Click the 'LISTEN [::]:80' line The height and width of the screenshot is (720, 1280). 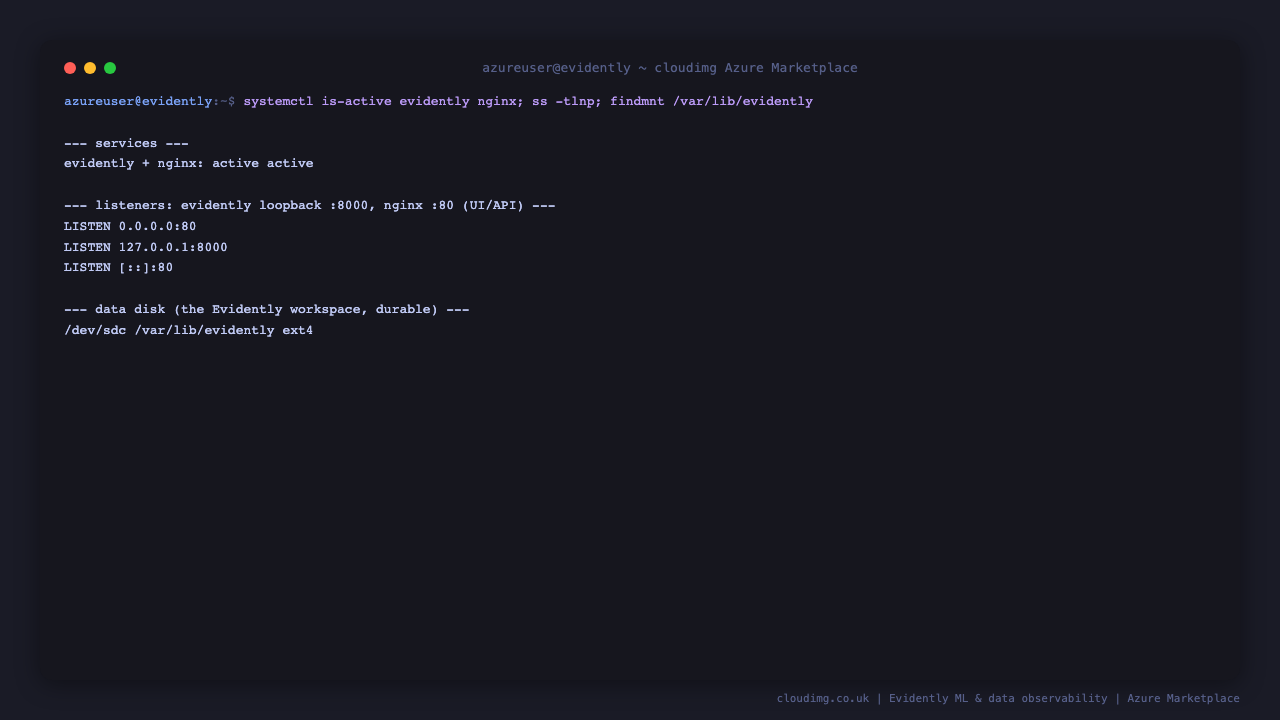click(x=119, y=267)
